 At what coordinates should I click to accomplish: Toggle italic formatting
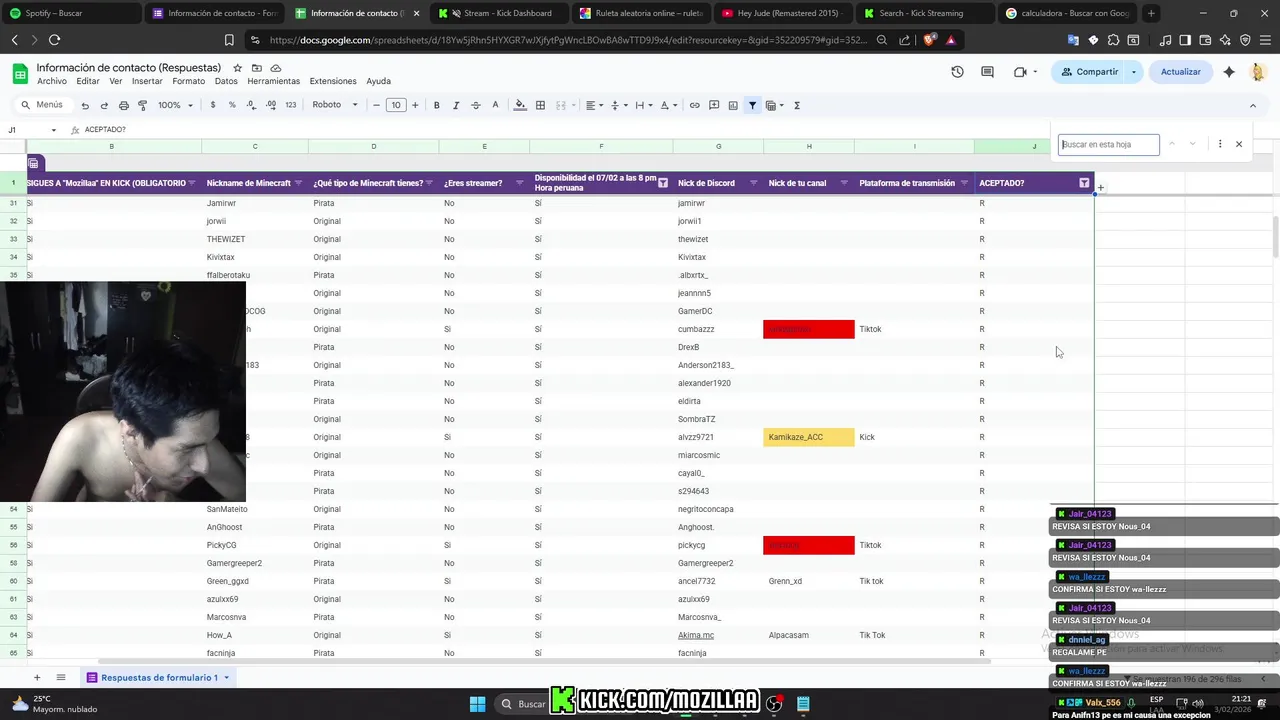[x=456, y=105]
